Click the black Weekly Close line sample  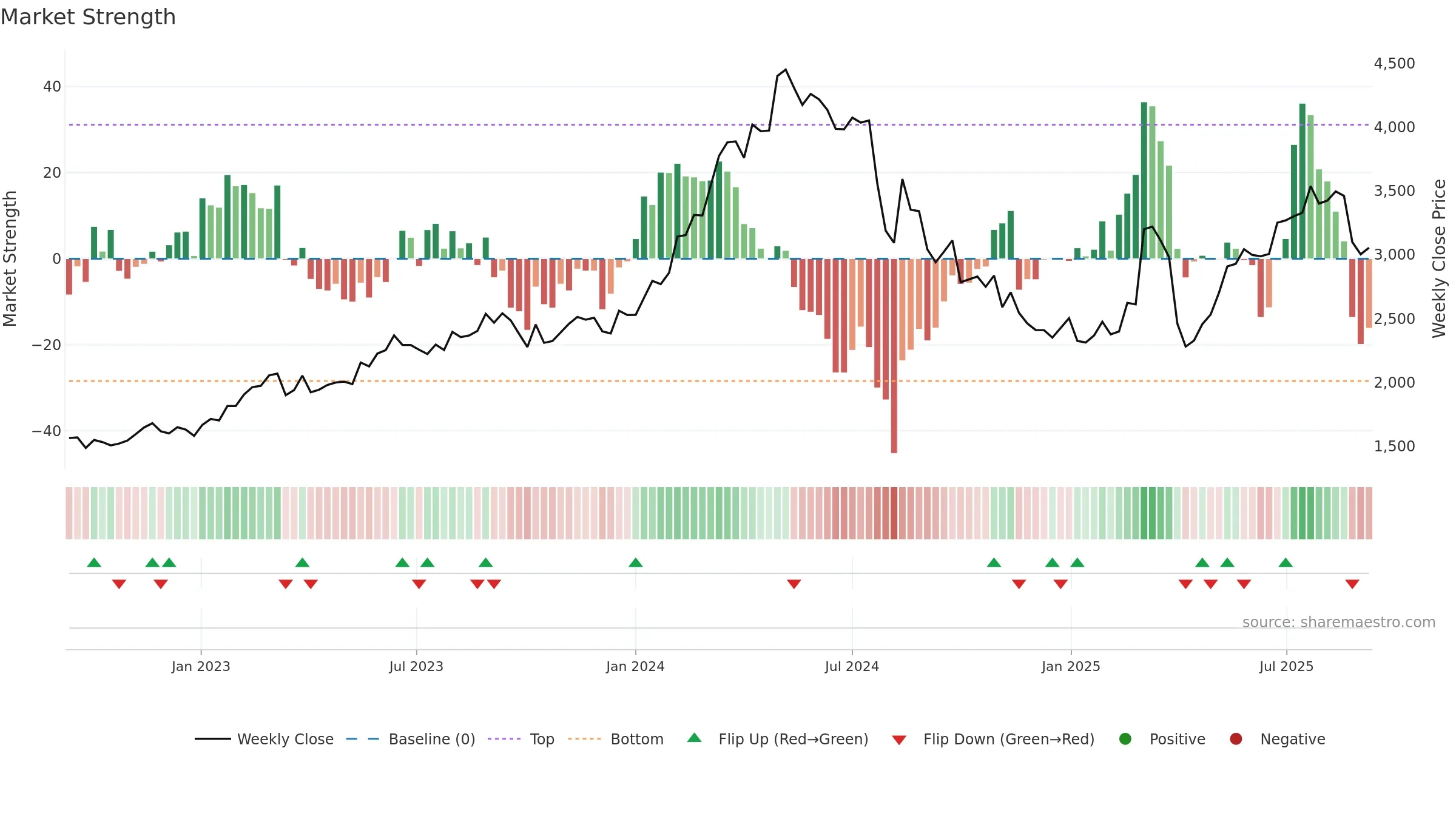coord(212,739)
